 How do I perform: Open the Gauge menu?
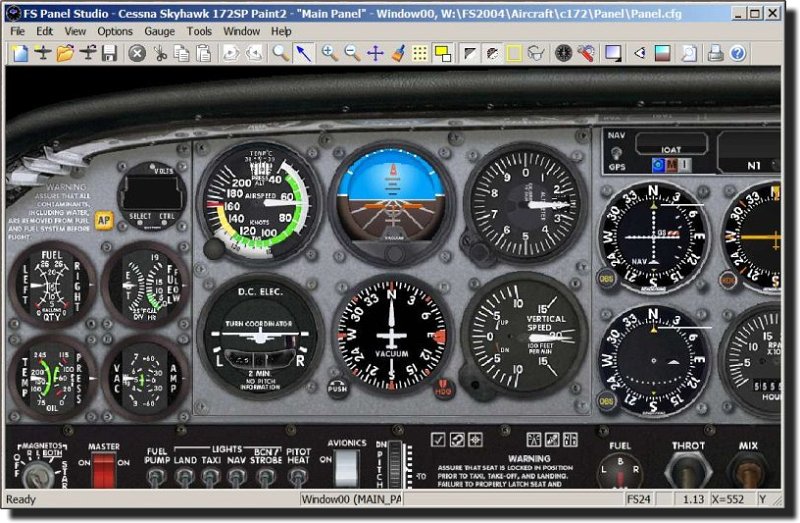coord(159,31)
